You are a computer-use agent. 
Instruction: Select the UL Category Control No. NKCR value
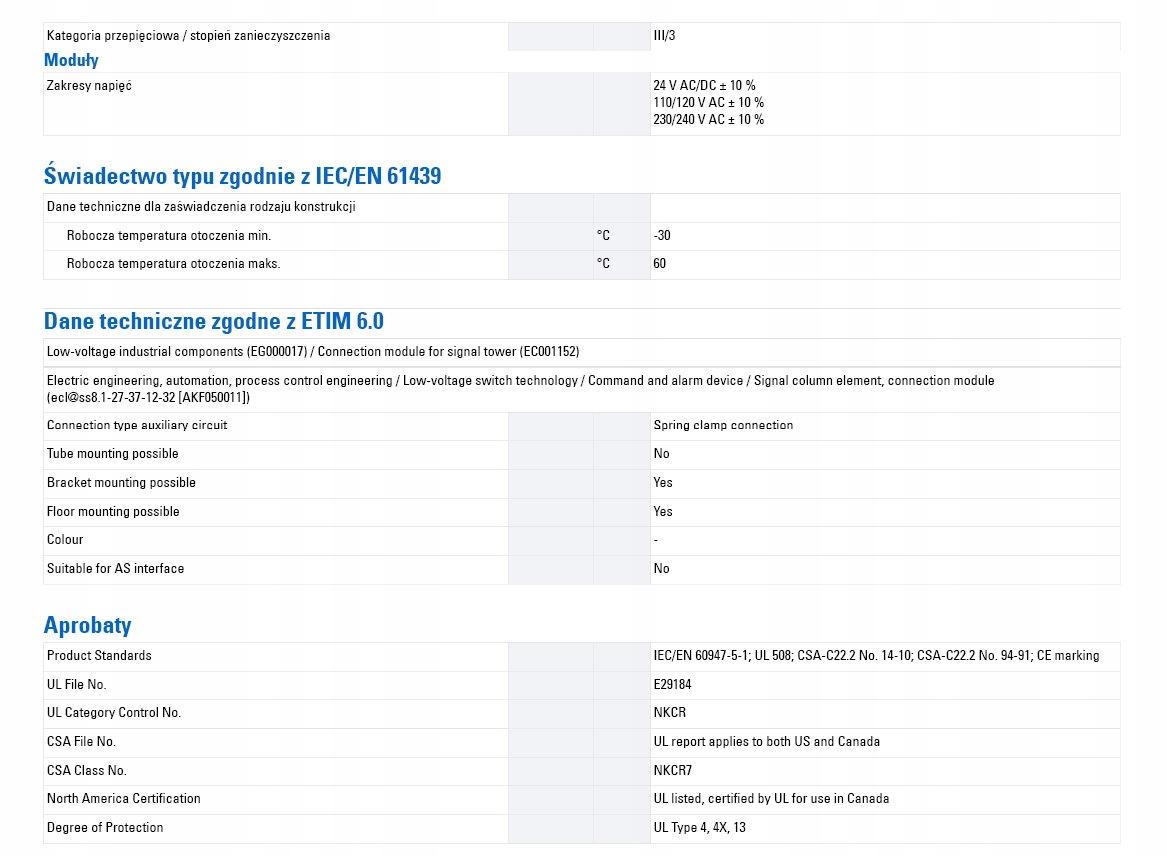[x=670, y=712]
